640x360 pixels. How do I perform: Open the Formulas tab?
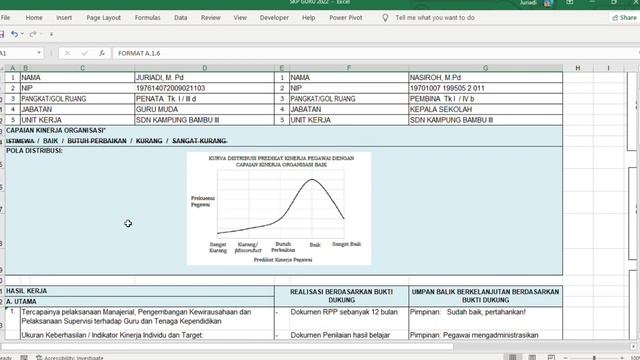(147, 18)
